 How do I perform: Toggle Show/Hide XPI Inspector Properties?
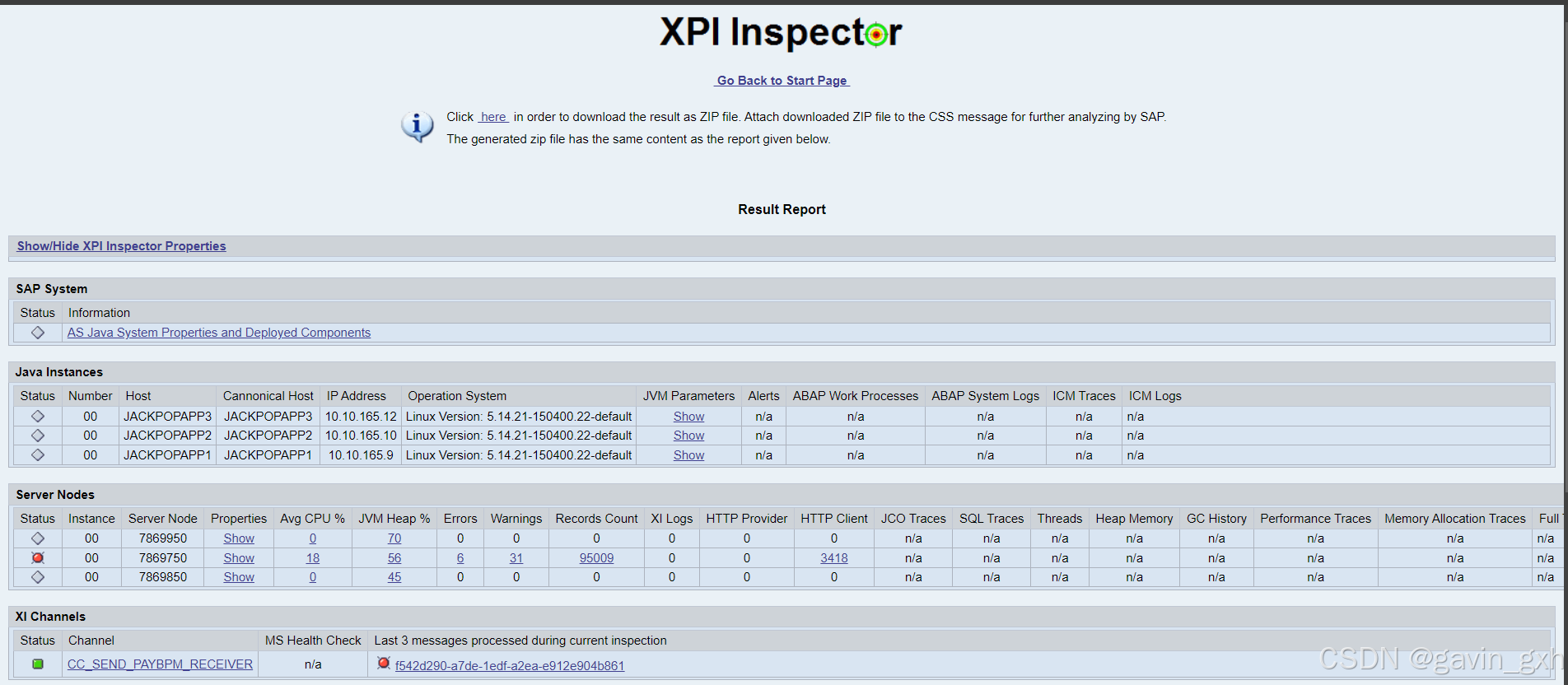121,246
